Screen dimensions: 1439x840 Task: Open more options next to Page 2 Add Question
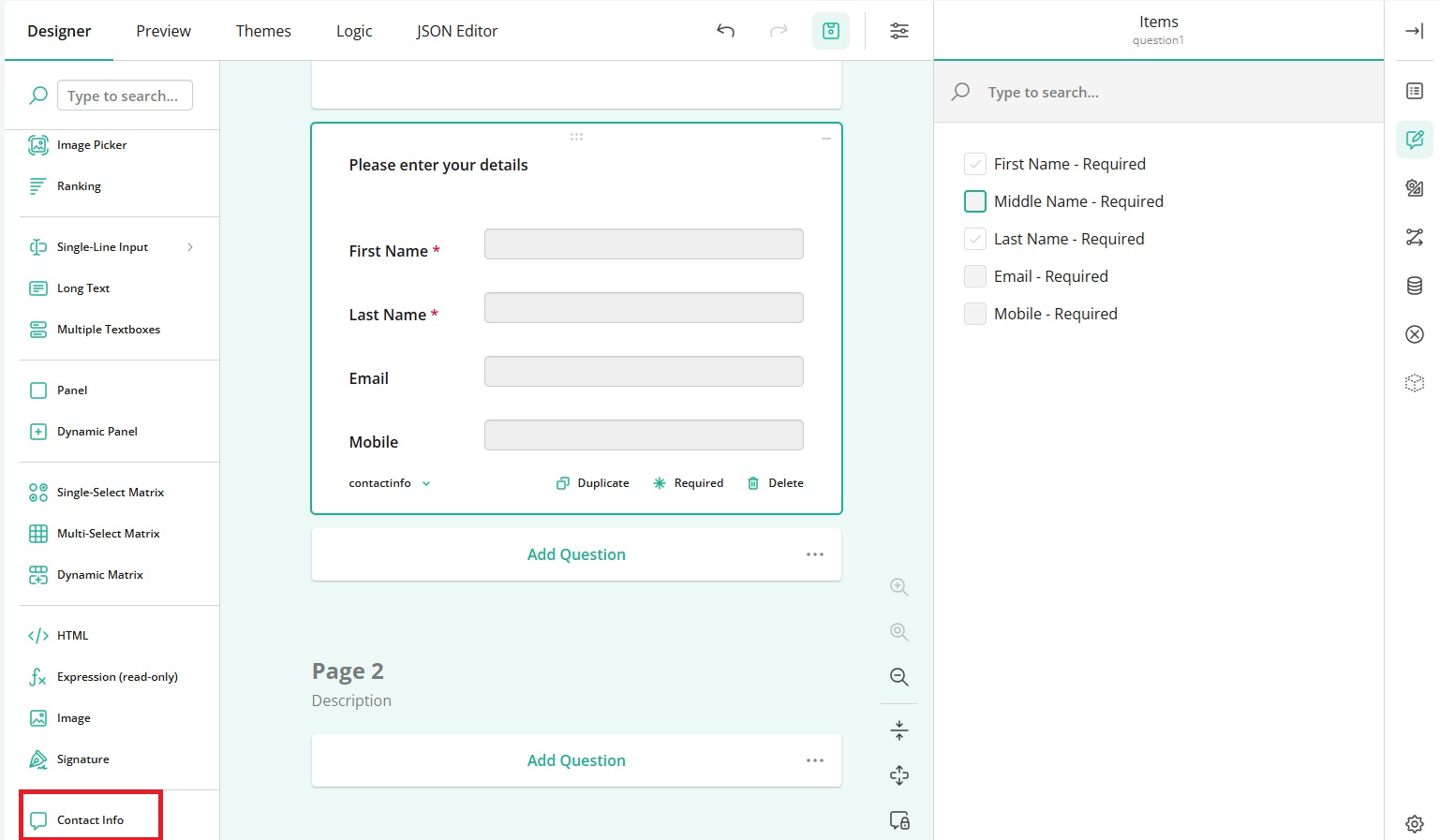[815, 760]
